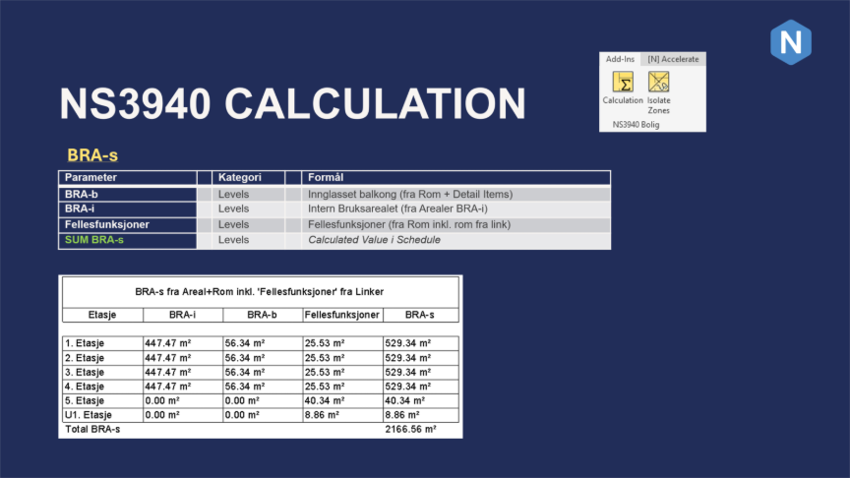Select the NS3940 Bolig panel label
Viewport: 850px width, 478px height.
click(x=636, y=125)
